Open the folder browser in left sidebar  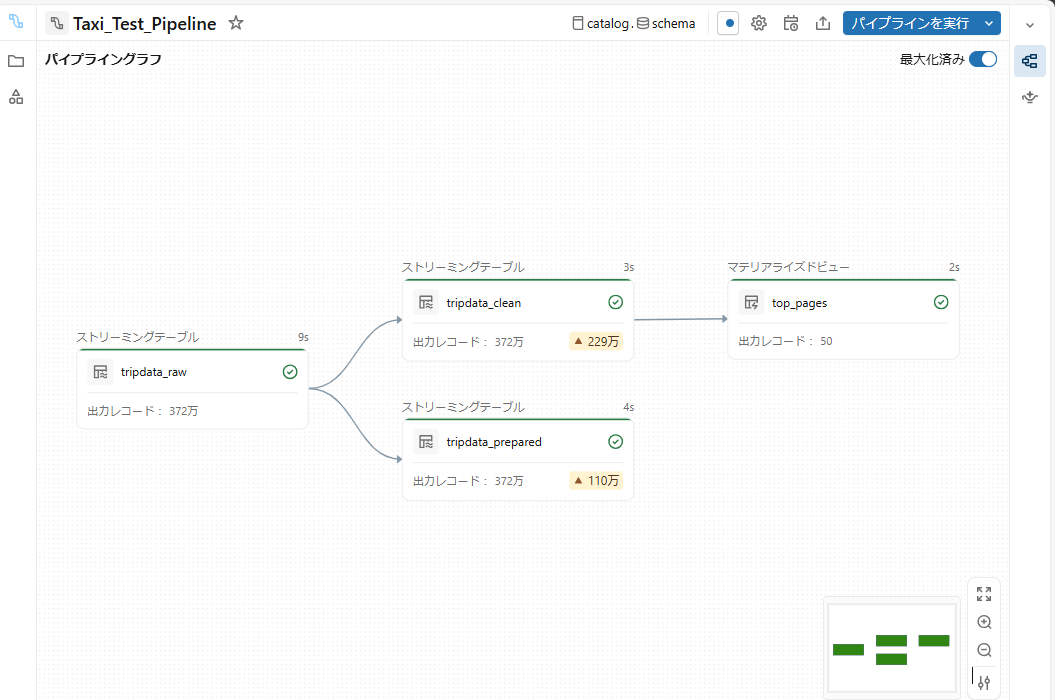coord(16,61)
